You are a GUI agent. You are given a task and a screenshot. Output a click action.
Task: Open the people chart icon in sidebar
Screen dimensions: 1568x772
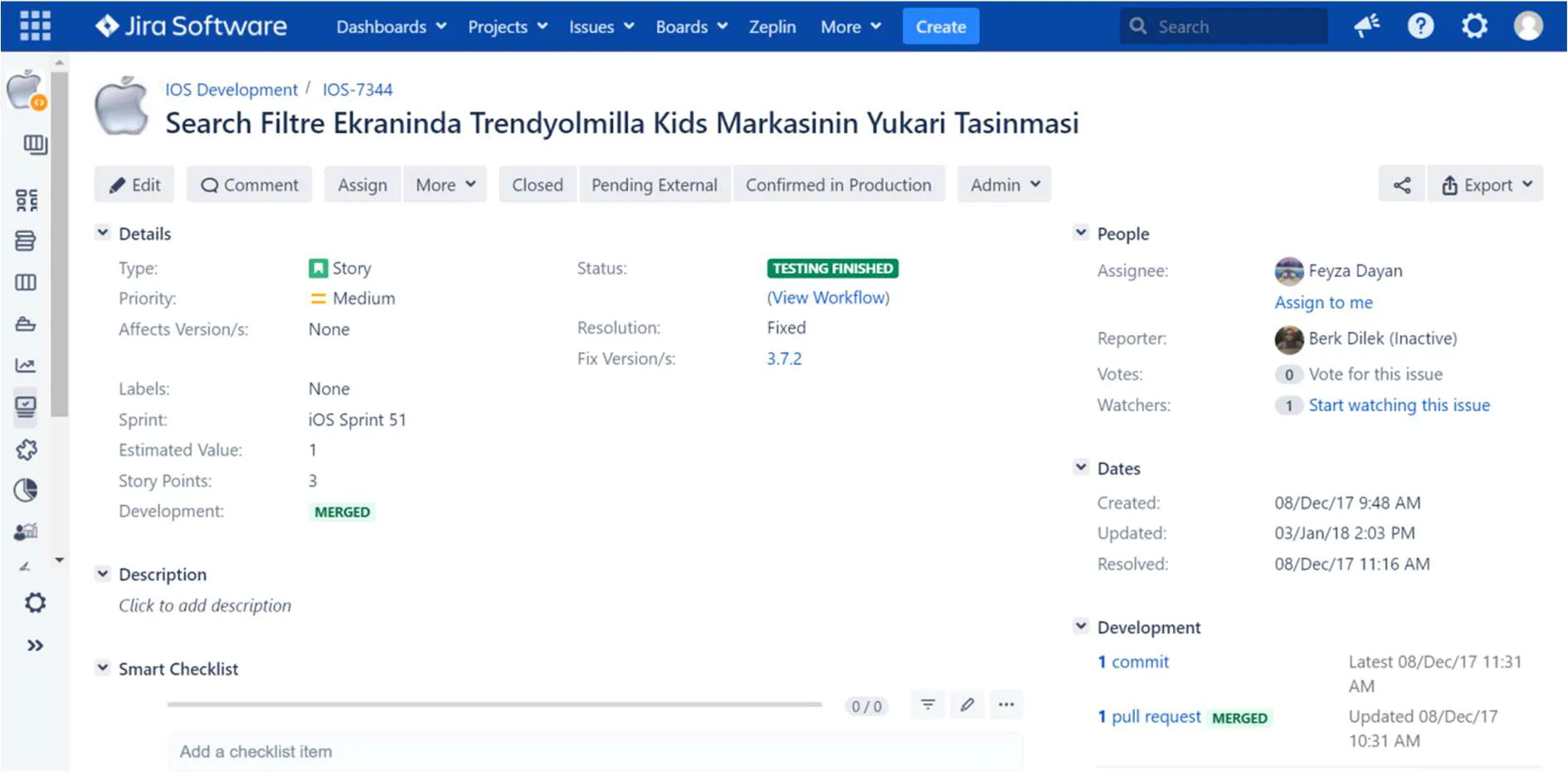point(26,532)
